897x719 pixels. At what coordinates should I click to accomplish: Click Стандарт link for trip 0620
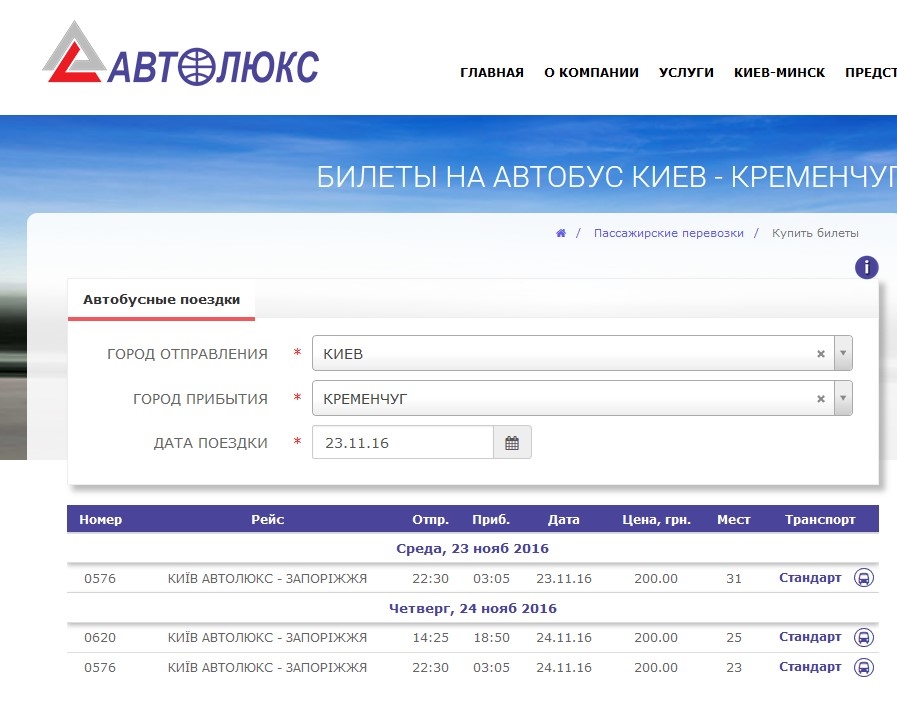click(810, 637)
